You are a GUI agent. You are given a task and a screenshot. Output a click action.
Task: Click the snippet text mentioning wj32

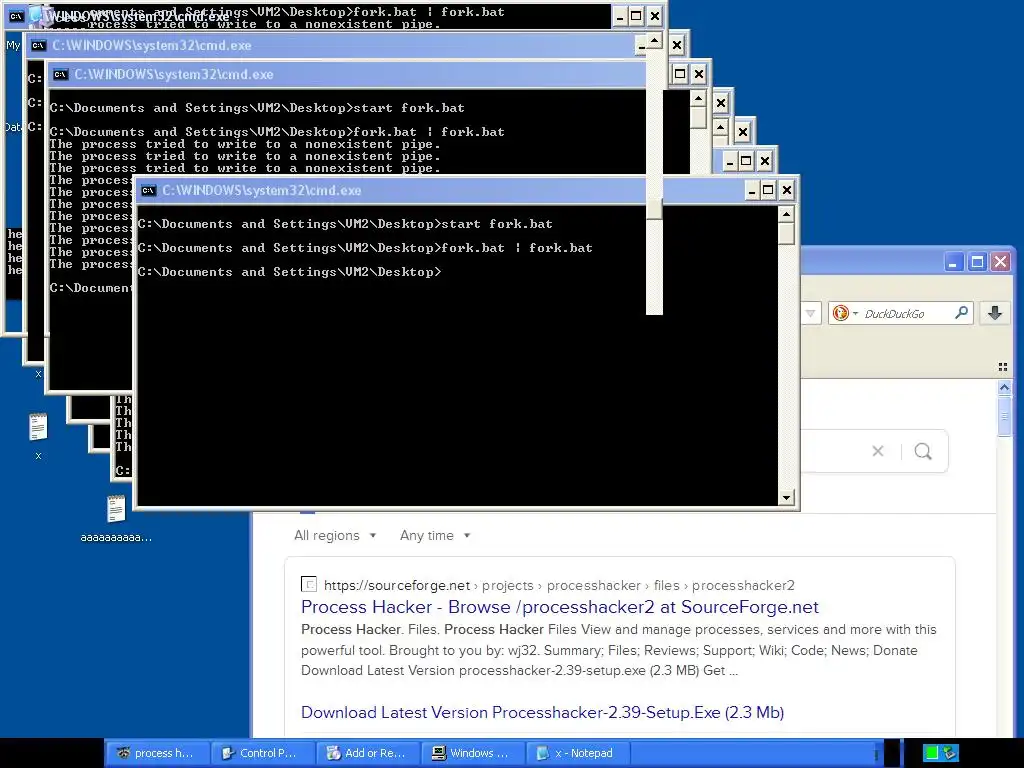click(618, 650)
